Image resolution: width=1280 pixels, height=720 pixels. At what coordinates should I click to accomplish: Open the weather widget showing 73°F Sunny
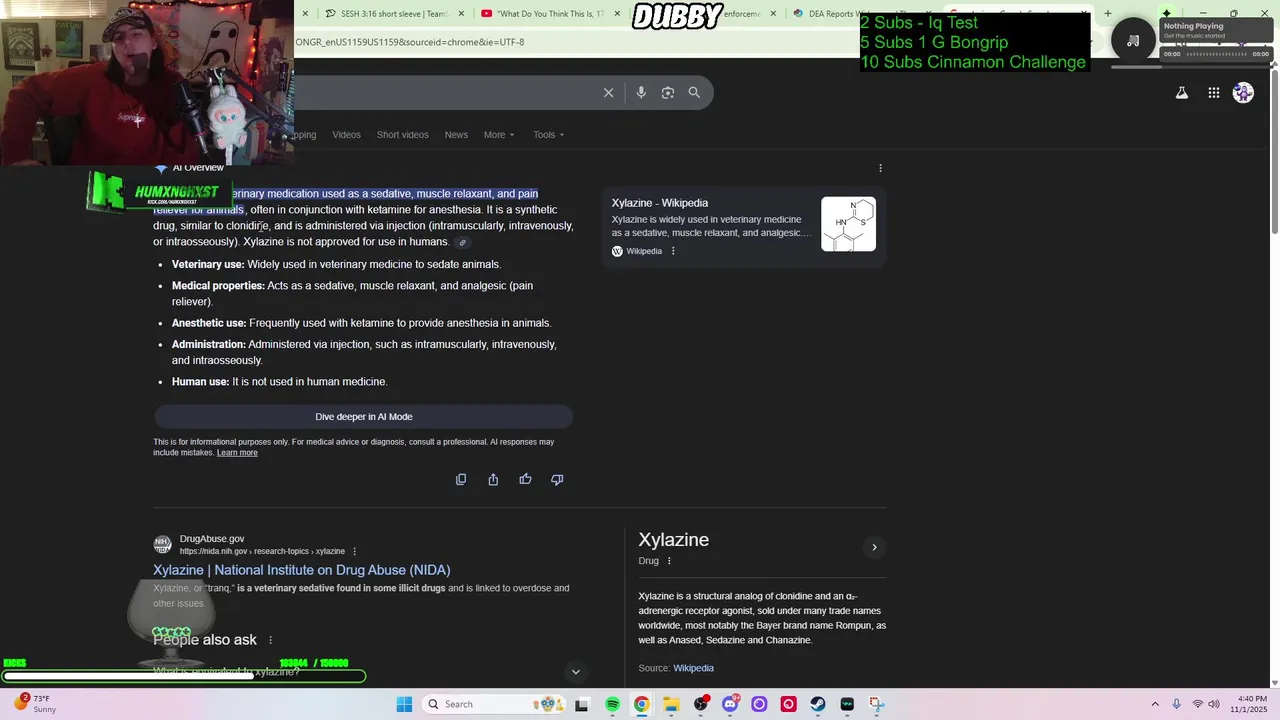[x=34, y=704]
